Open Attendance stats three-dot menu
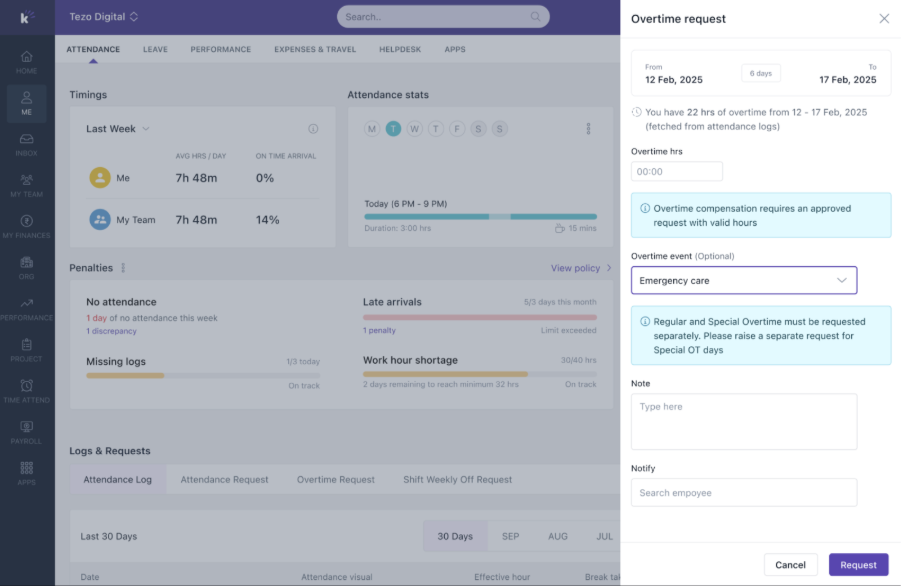The height and width of the screenshot is (586, 901). pos(588,129)
